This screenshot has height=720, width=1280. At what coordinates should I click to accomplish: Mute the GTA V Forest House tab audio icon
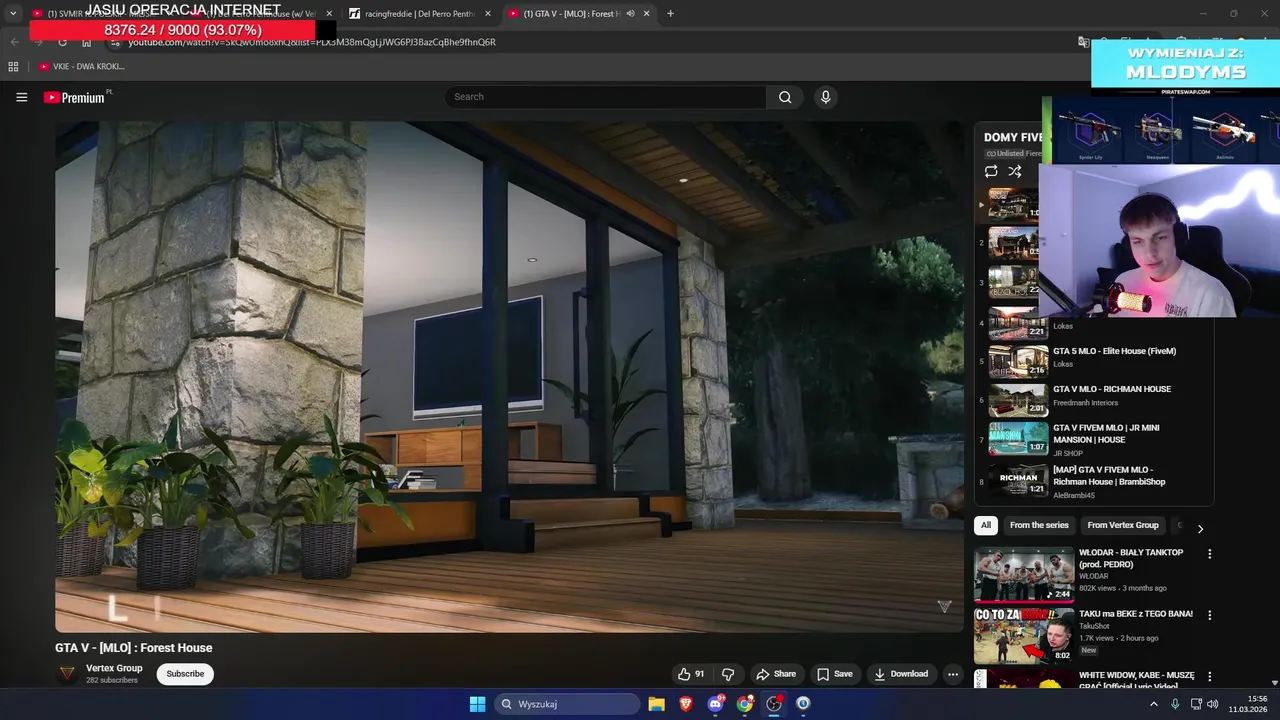point(630,14)
